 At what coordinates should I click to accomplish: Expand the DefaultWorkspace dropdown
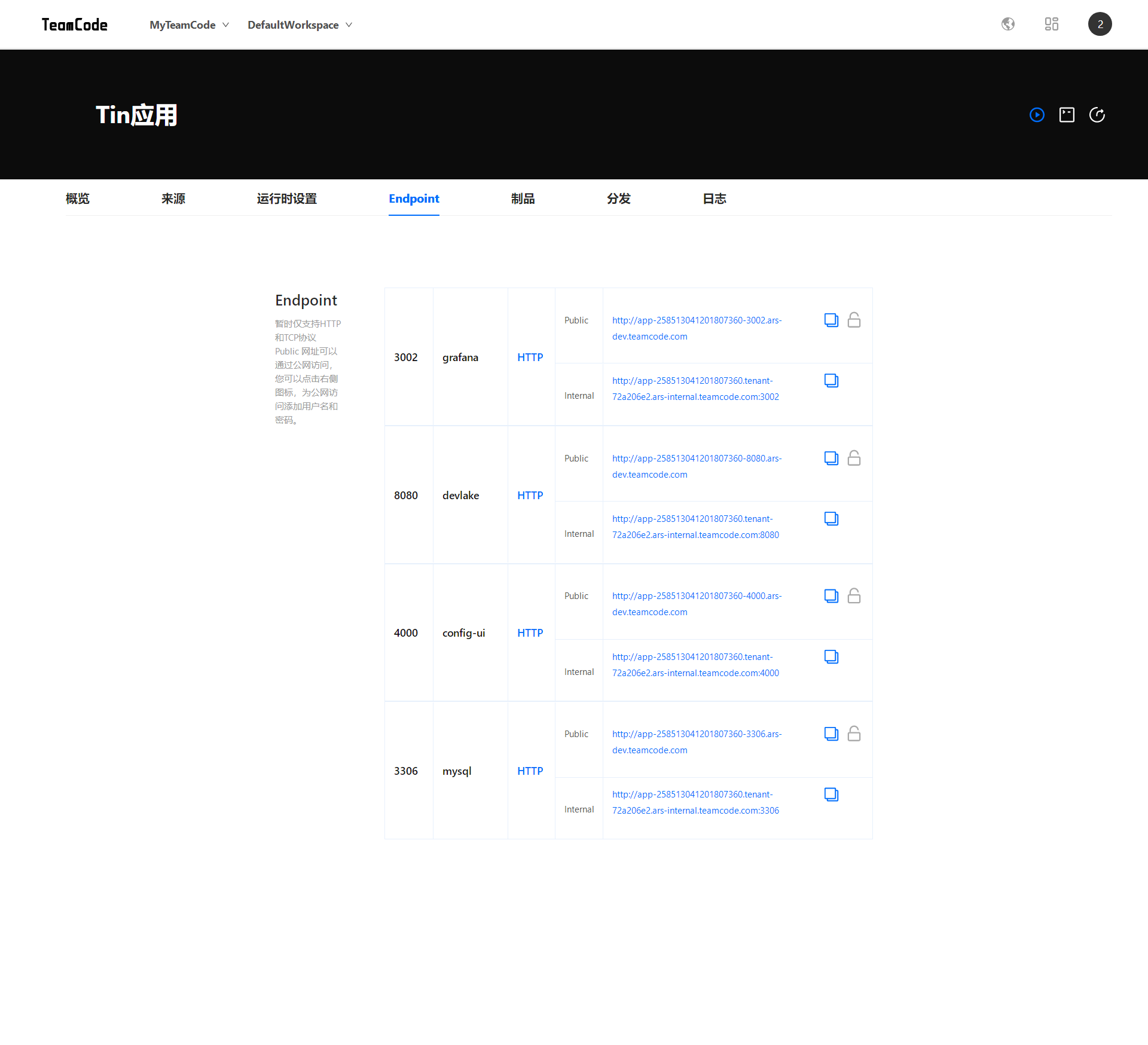click(x=300, y=25)
